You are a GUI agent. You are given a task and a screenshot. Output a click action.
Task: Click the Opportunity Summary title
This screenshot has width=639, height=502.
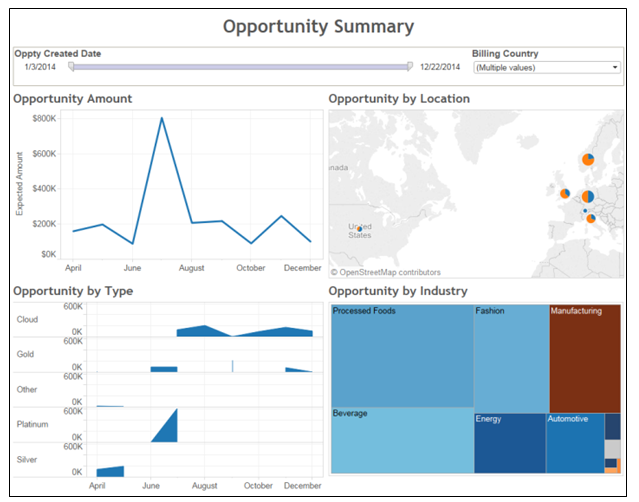click(x=318, y=27)
